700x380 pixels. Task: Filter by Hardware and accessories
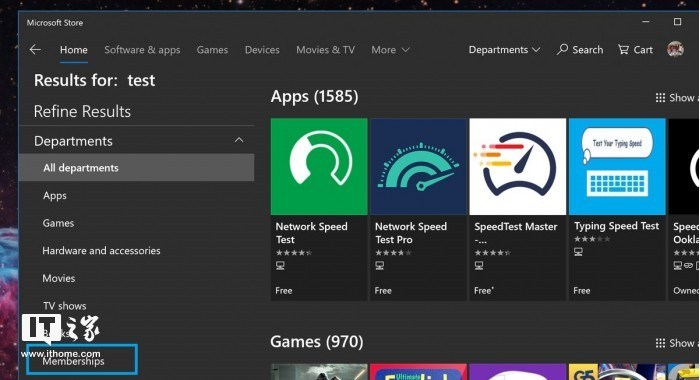[x=101, y=251]
